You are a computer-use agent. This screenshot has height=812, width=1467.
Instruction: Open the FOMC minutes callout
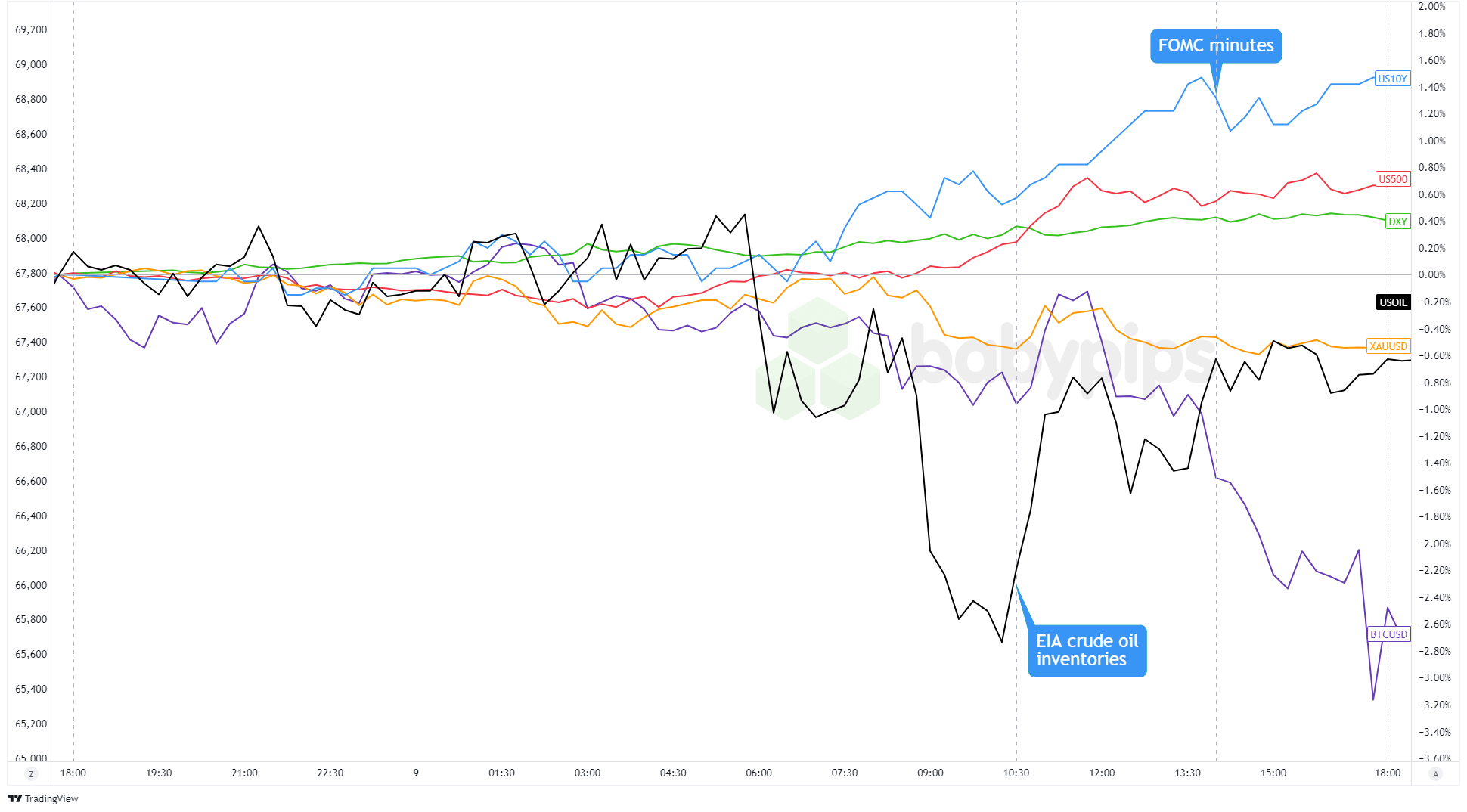(1215, 46)
